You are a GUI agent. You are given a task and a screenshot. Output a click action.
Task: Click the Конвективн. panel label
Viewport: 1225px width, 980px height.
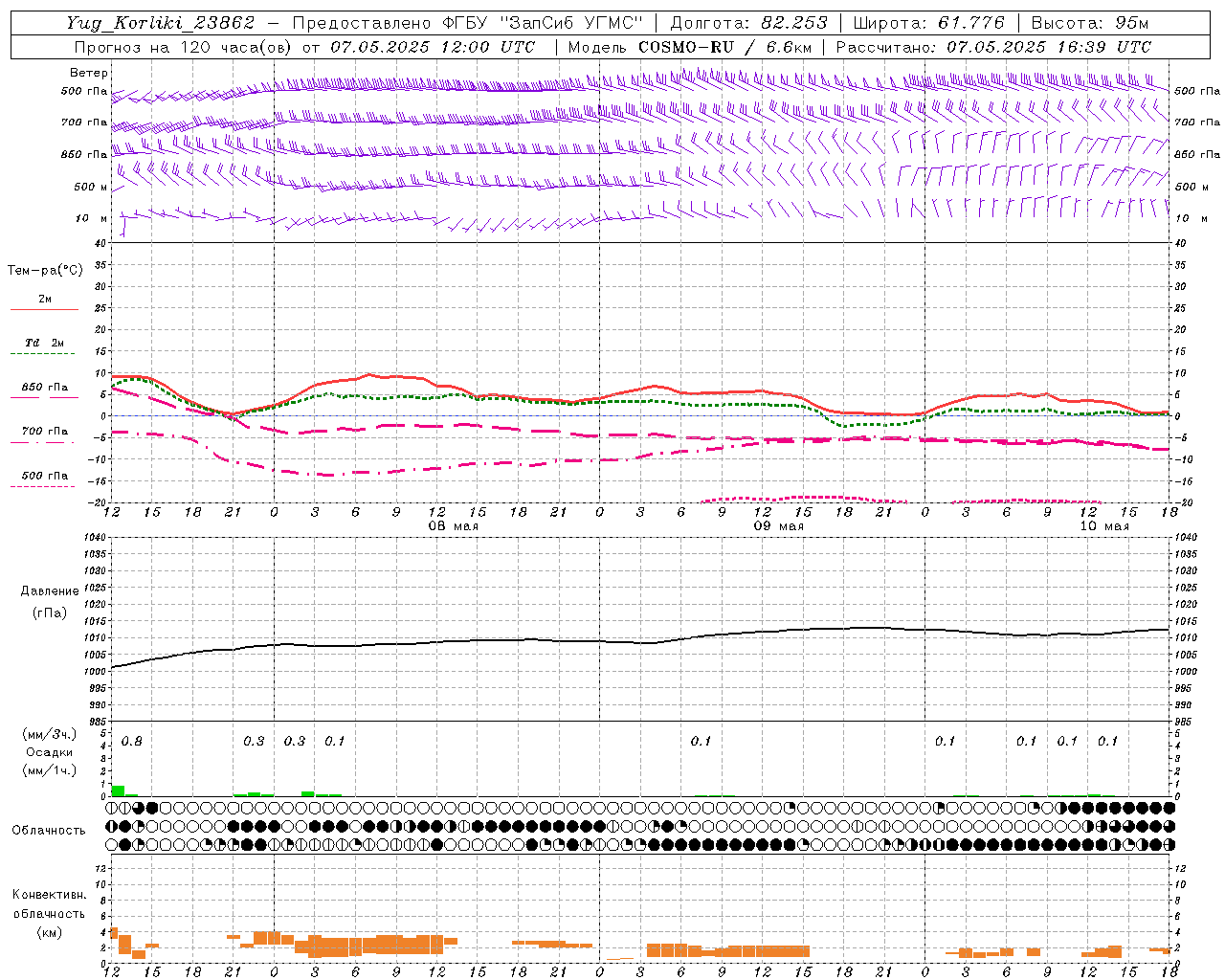pos(49,895)
